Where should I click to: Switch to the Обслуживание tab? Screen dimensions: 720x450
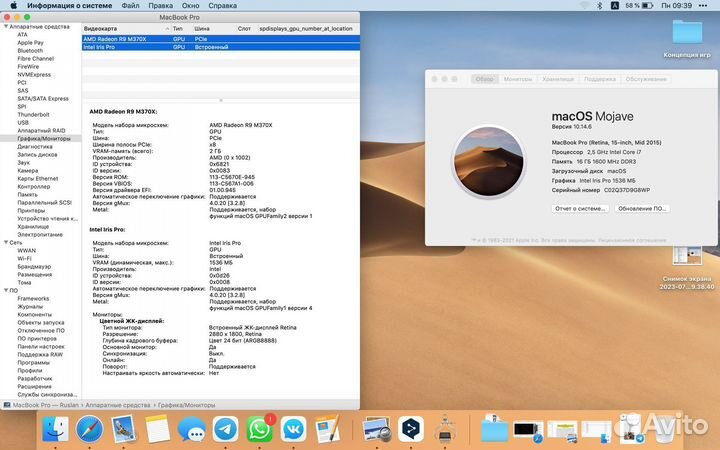click(x=646, y=79)
